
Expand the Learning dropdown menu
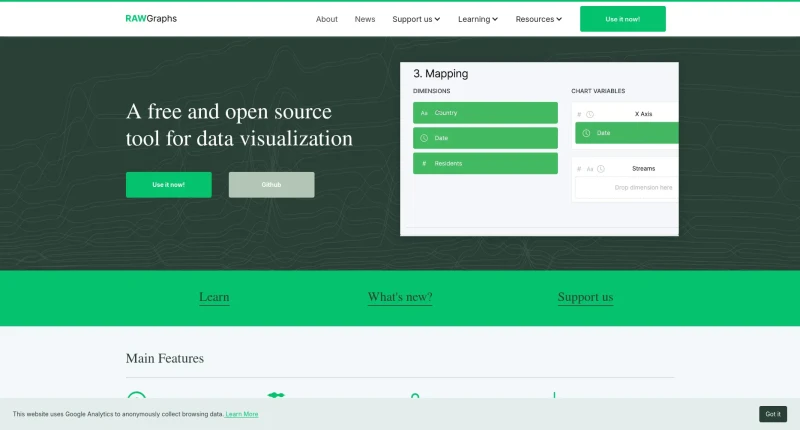coord(478,19)
